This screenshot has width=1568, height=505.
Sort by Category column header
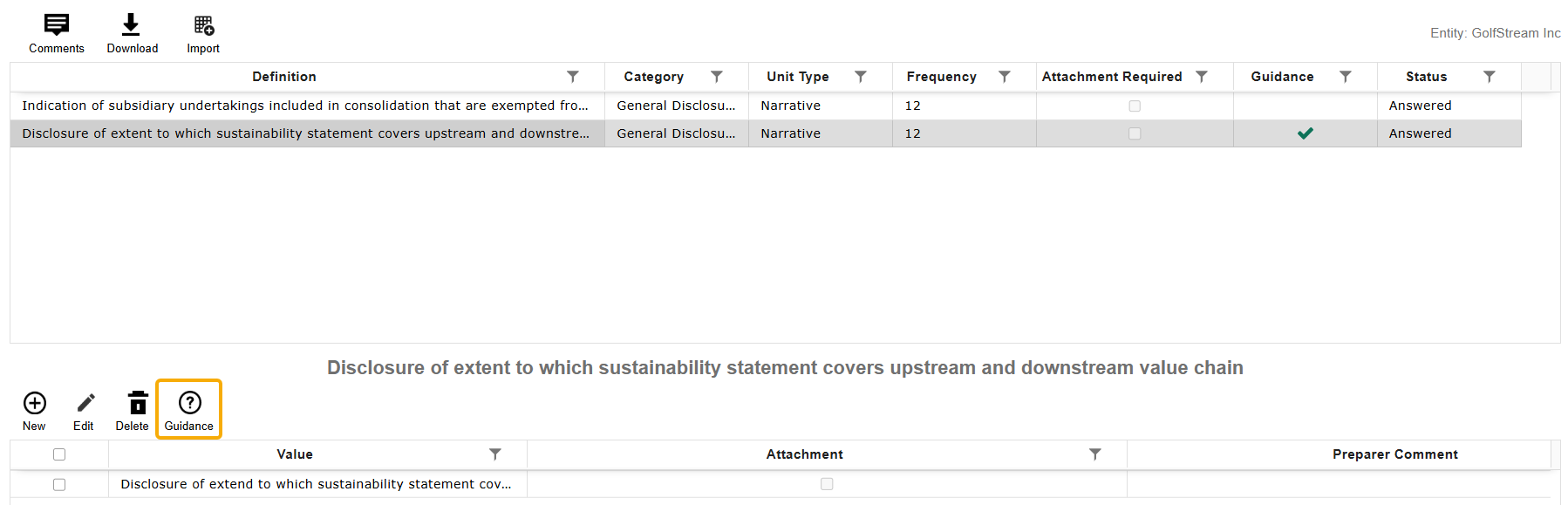tap(654, 77)
